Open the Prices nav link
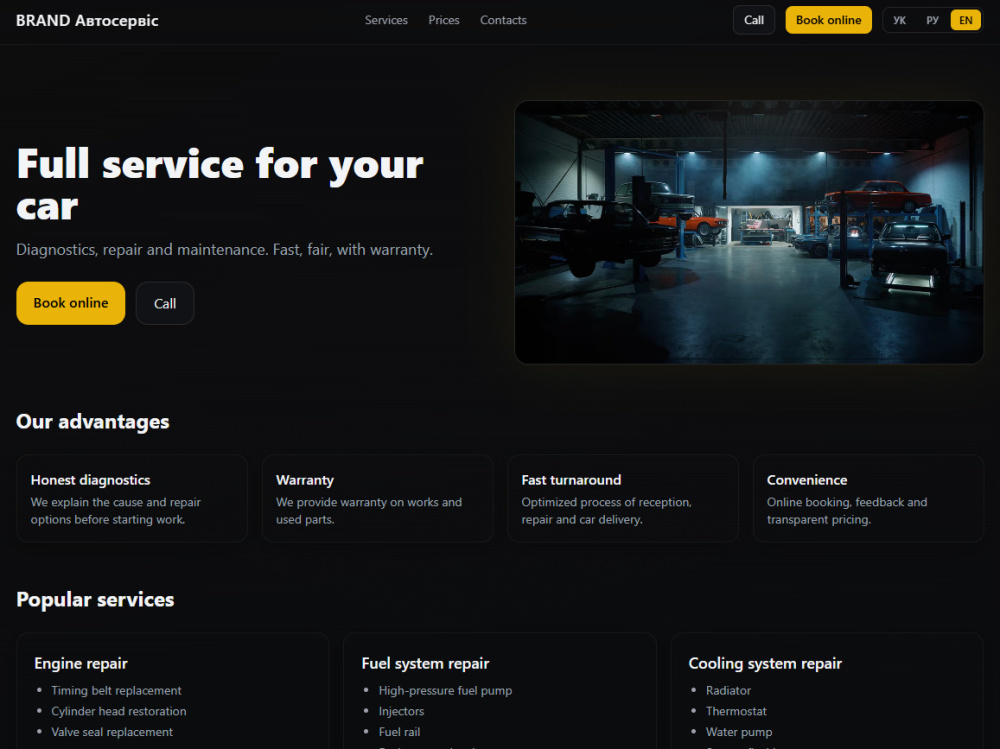The height and width of the screenshot is (749, 1000). 444,20
